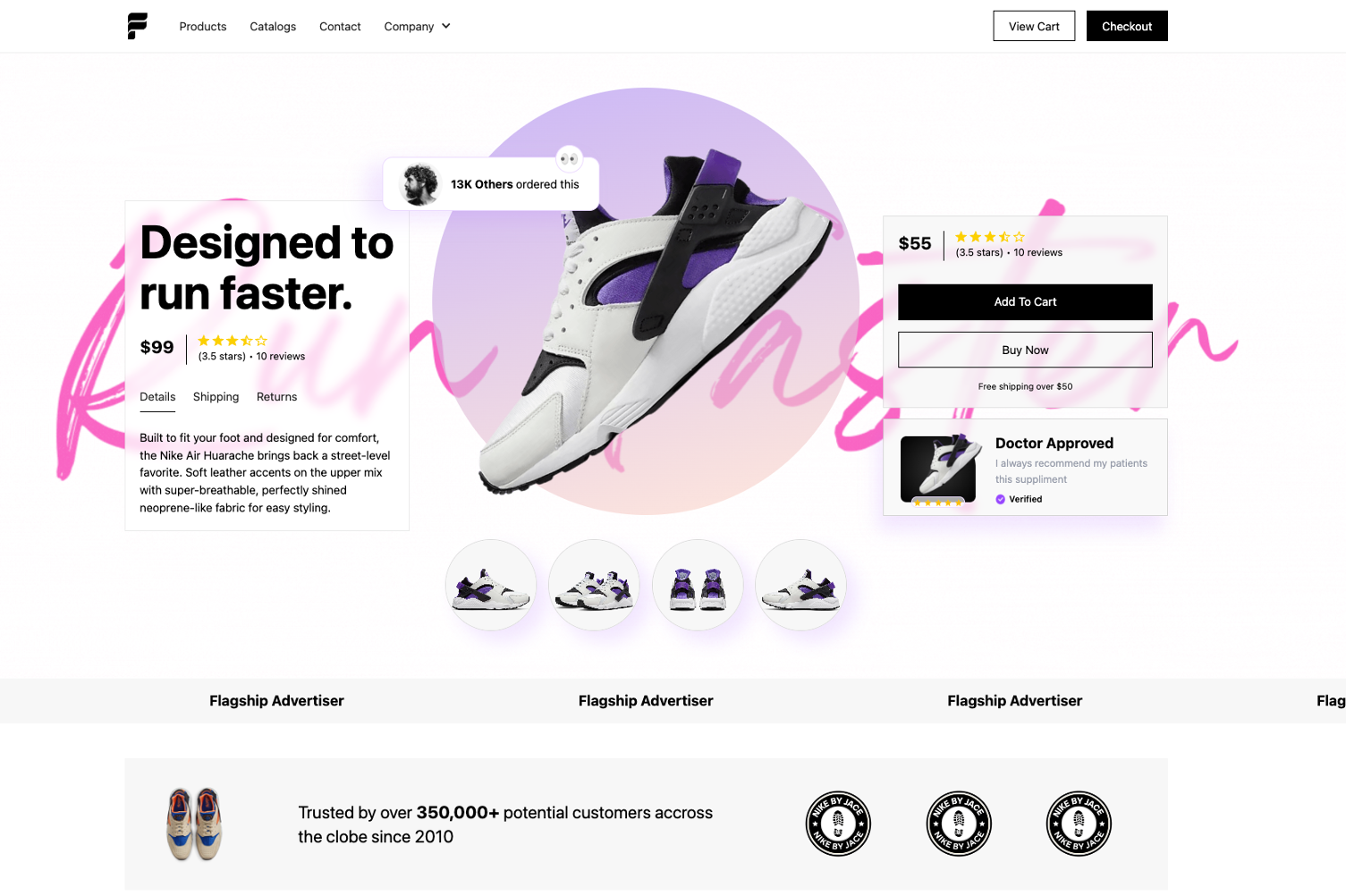Go to the Contact page link

coord(340,27)
